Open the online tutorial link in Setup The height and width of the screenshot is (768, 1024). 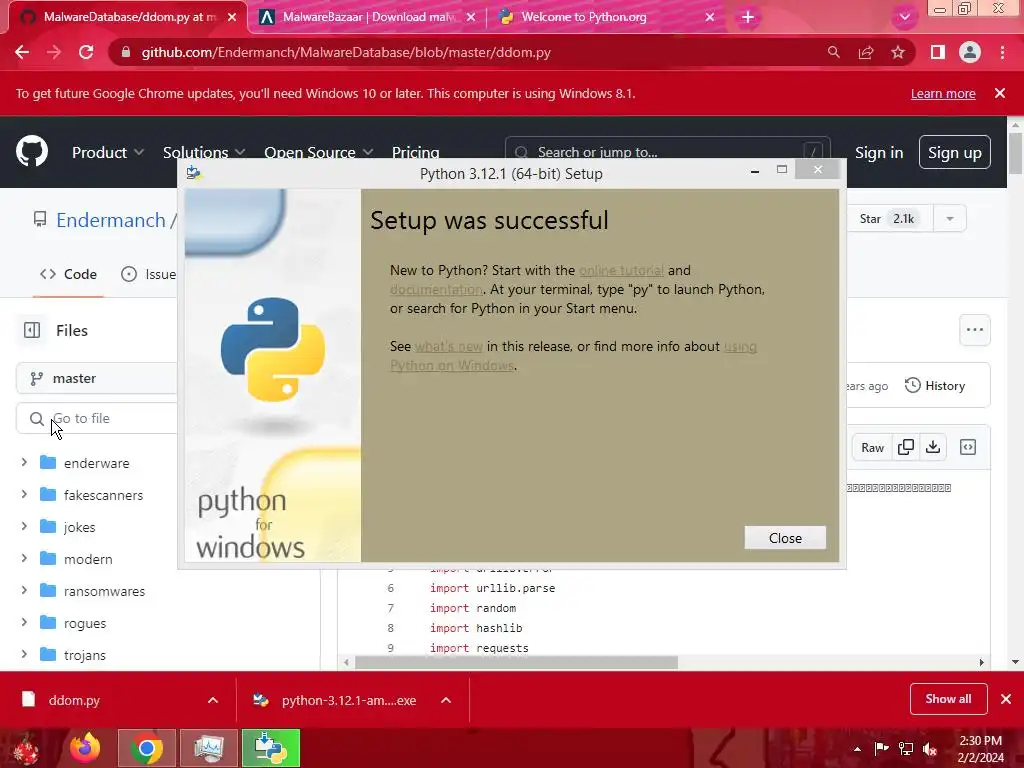[621, 270]
